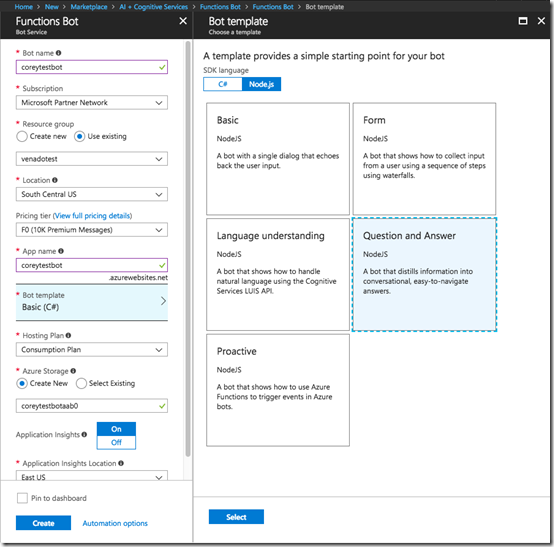Switch SDK language to C#
Viewport: 554px width, 547px height.
click(223, 84)
